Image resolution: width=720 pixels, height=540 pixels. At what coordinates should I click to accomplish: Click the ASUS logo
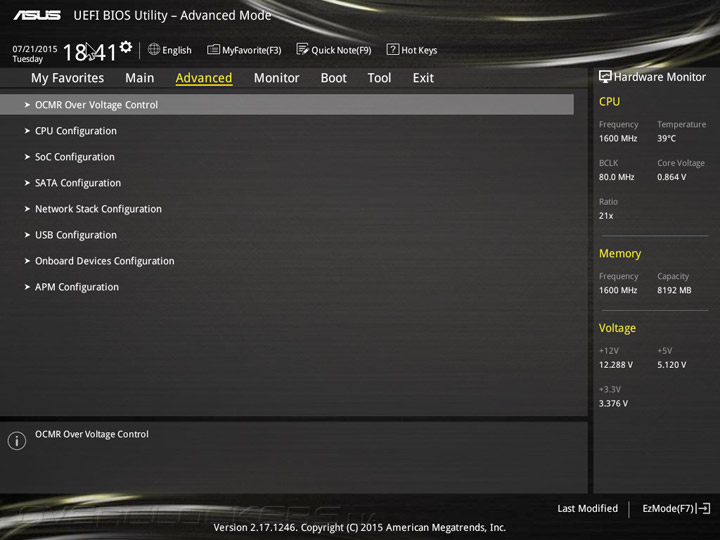coord(37,15)
